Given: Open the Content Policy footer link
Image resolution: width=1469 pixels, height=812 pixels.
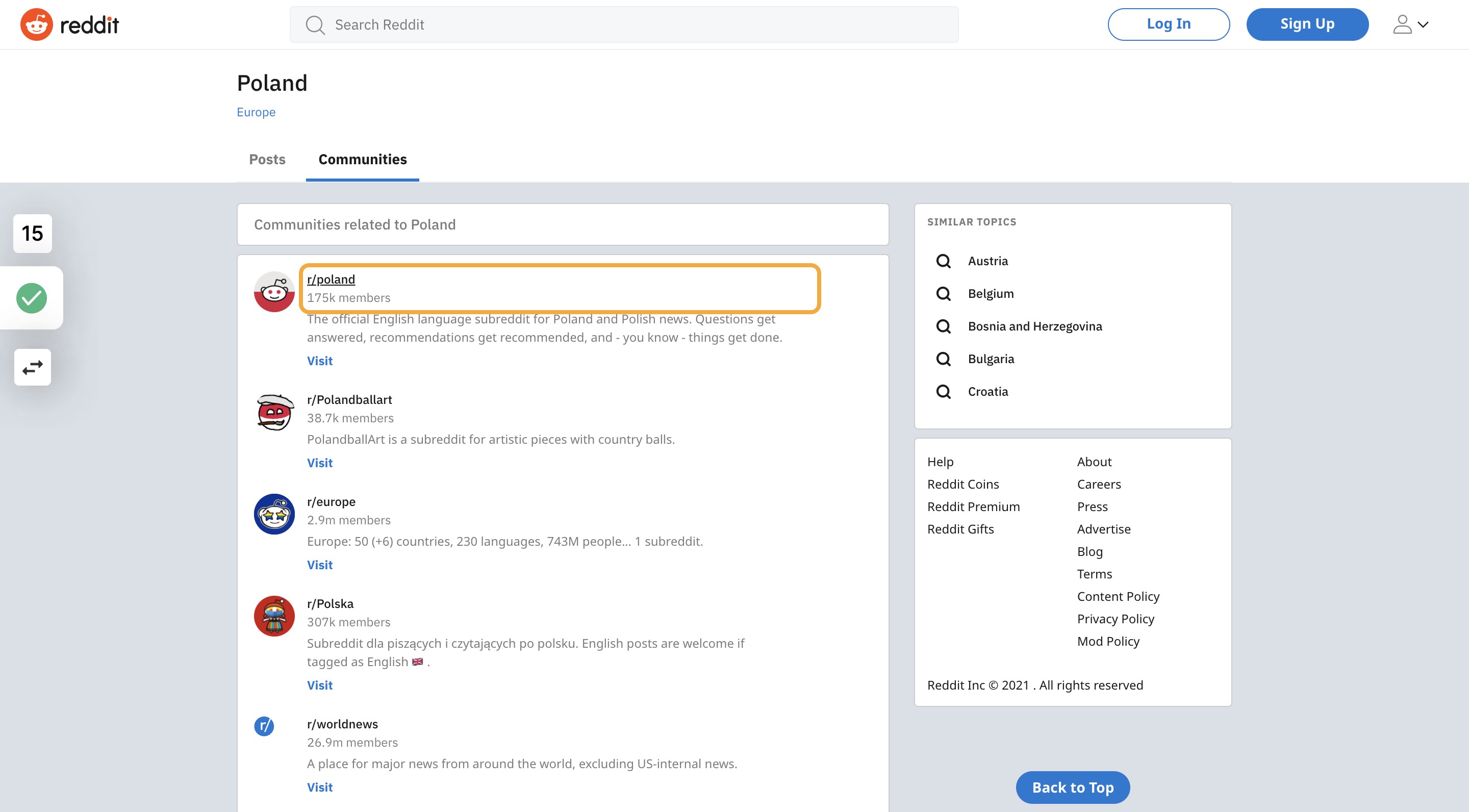Looking at the screenshot, I should 1118,596.
